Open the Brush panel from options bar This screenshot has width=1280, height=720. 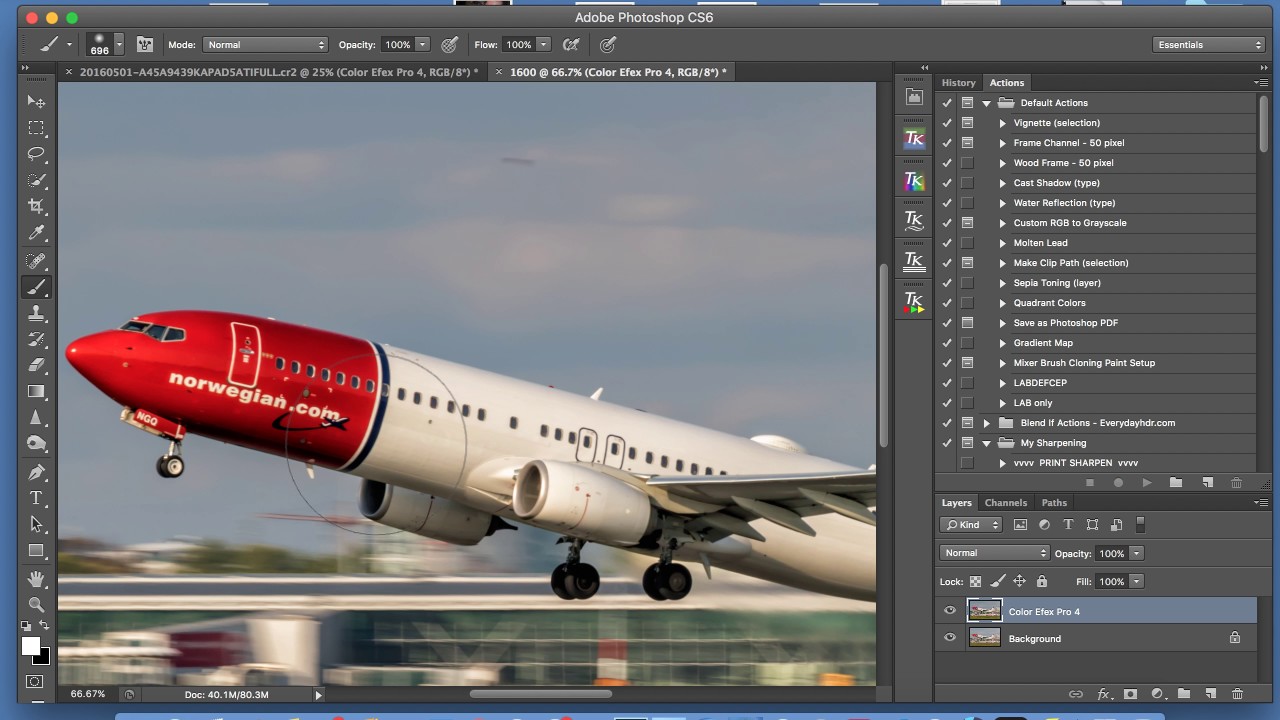[145, 44]
